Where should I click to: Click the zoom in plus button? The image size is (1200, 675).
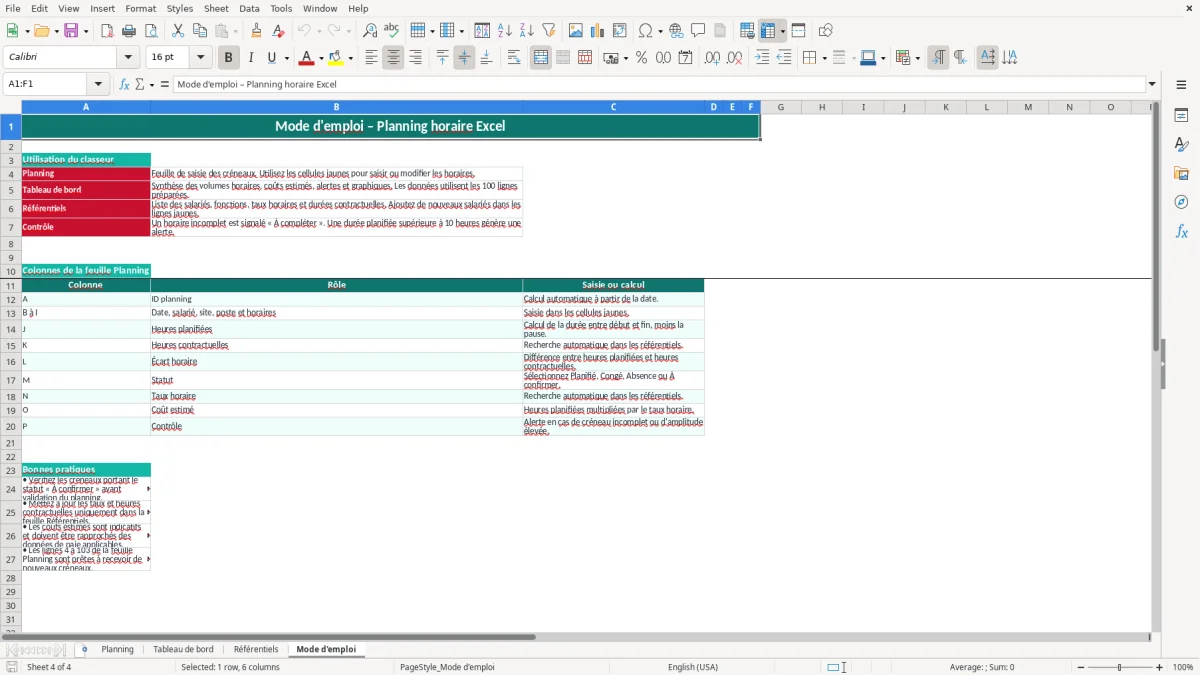click(1160, 667)
